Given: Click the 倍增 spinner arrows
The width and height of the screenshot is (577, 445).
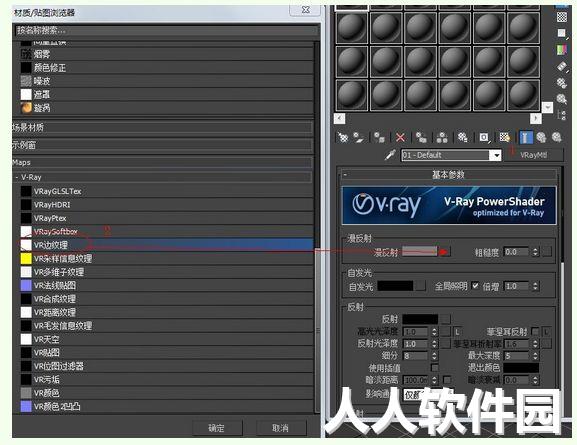Looking at the screenshot, I should pyautogui.click(x=535, y=286).
